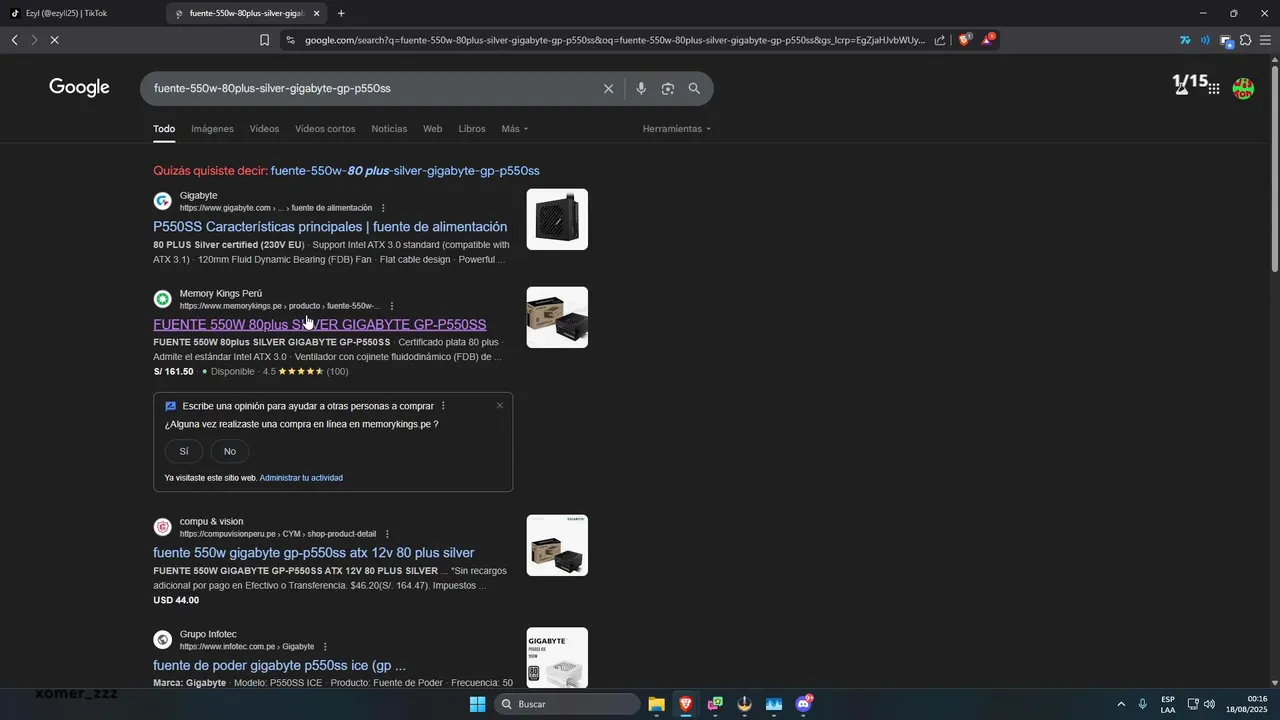
Task: Show hidden system tray icons
Action: (x=1121, y=704)
